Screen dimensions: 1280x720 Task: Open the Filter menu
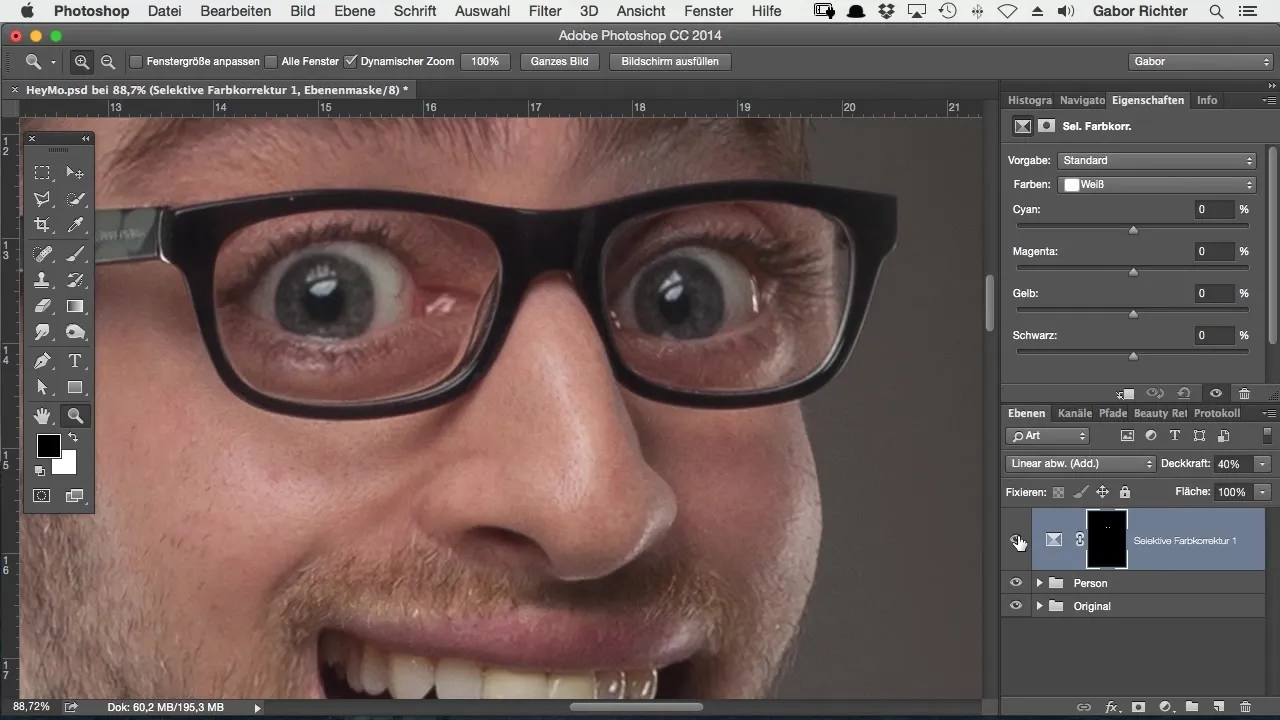pyautogui.click(x=545, y=11)
